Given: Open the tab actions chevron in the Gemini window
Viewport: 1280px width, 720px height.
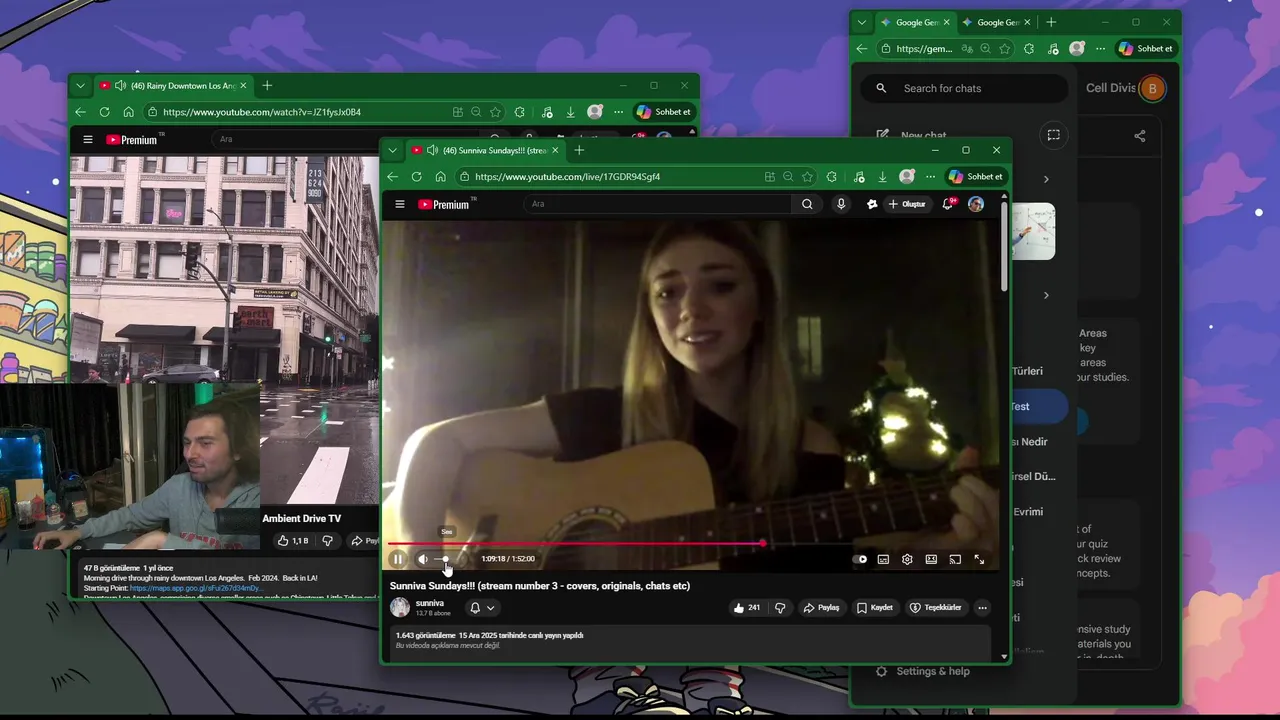Looking at the screenshot, I should coord(862,22).
